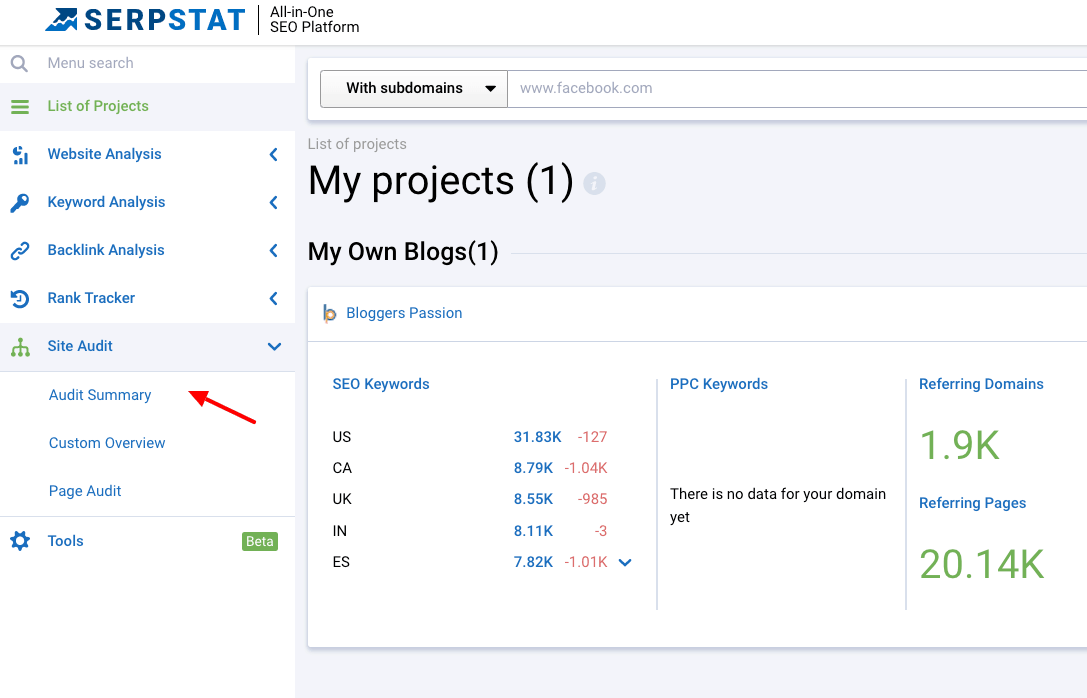The width and height of the screenshot is (1087, 698).
Task: Click the Referring Domains heading link
Action: point(981,384)
